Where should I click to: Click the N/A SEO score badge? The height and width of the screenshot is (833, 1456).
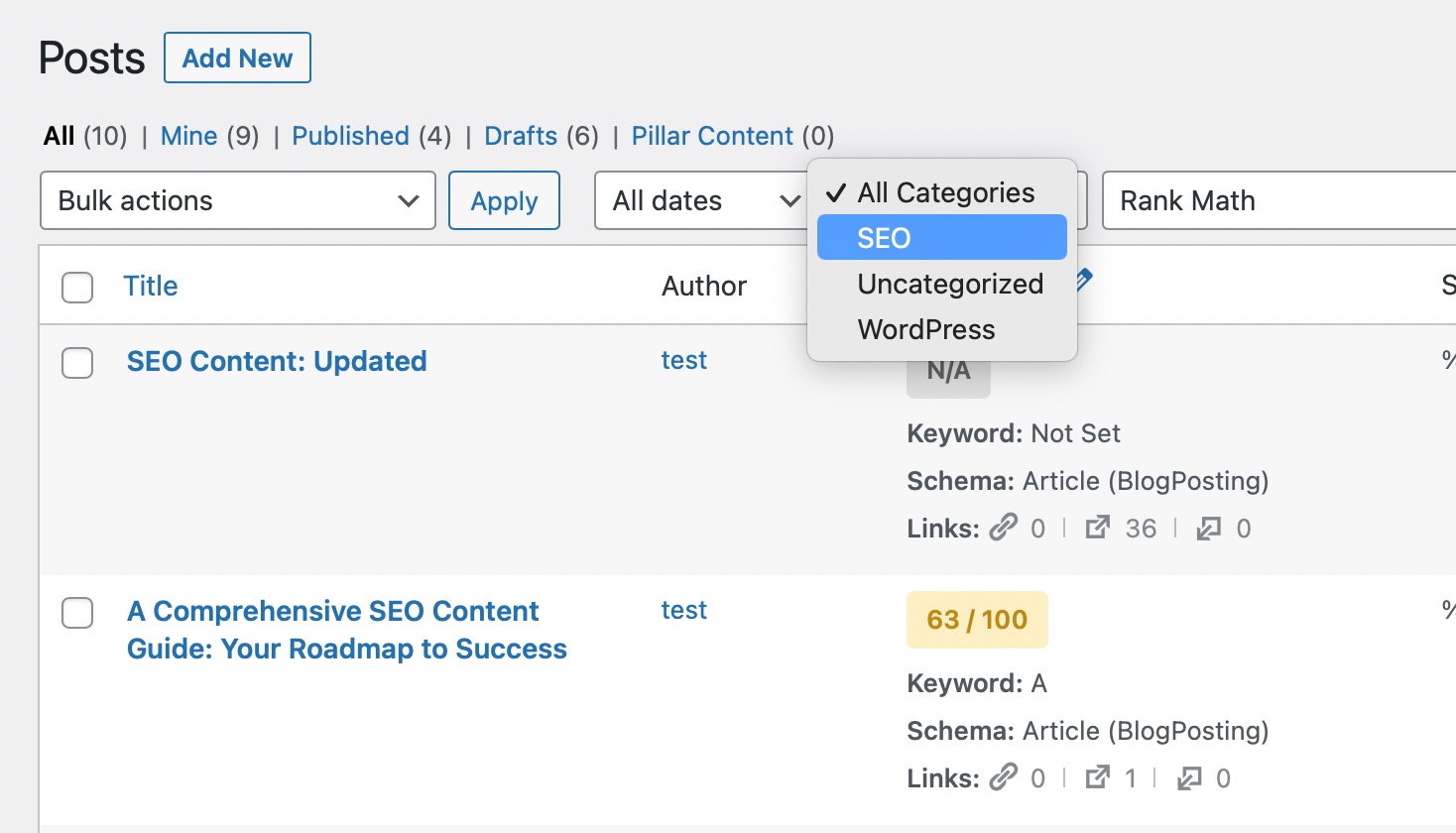[948, 374]
